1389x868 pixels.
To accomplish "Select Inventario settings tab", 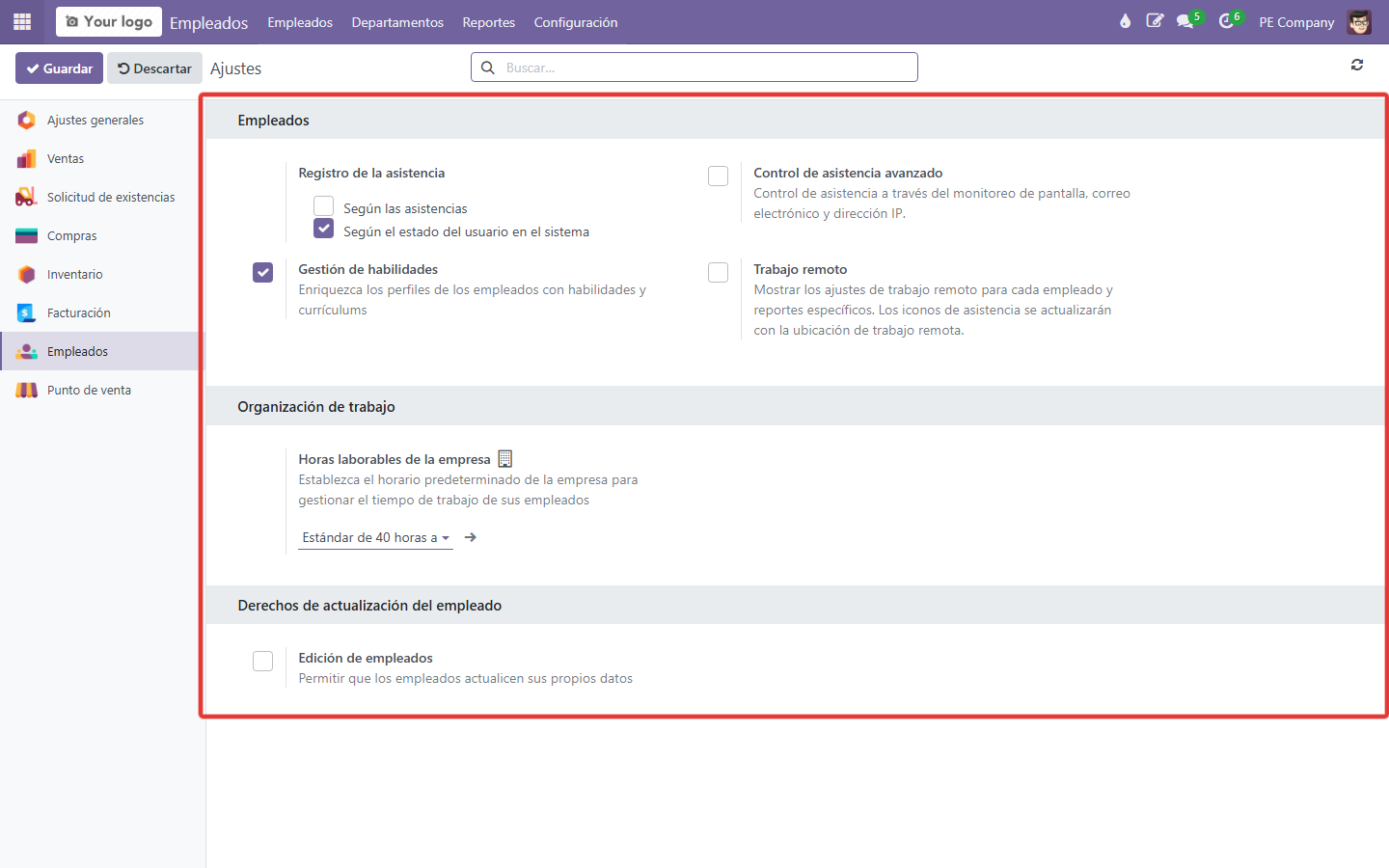I will [102, 274].
